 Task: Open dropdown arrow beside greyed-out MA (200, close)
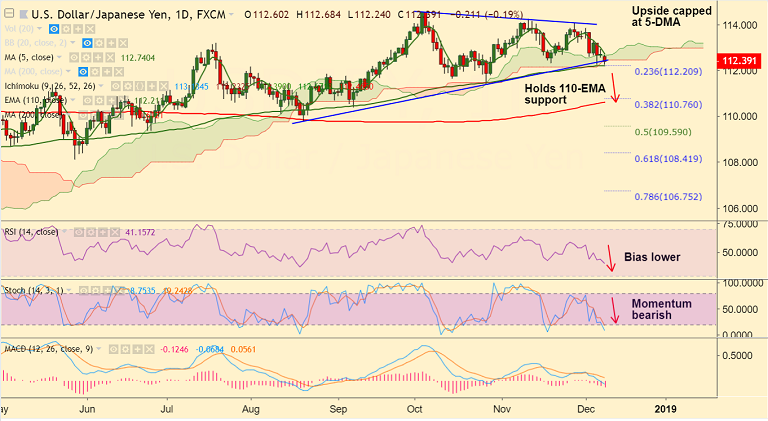(68, 71)
